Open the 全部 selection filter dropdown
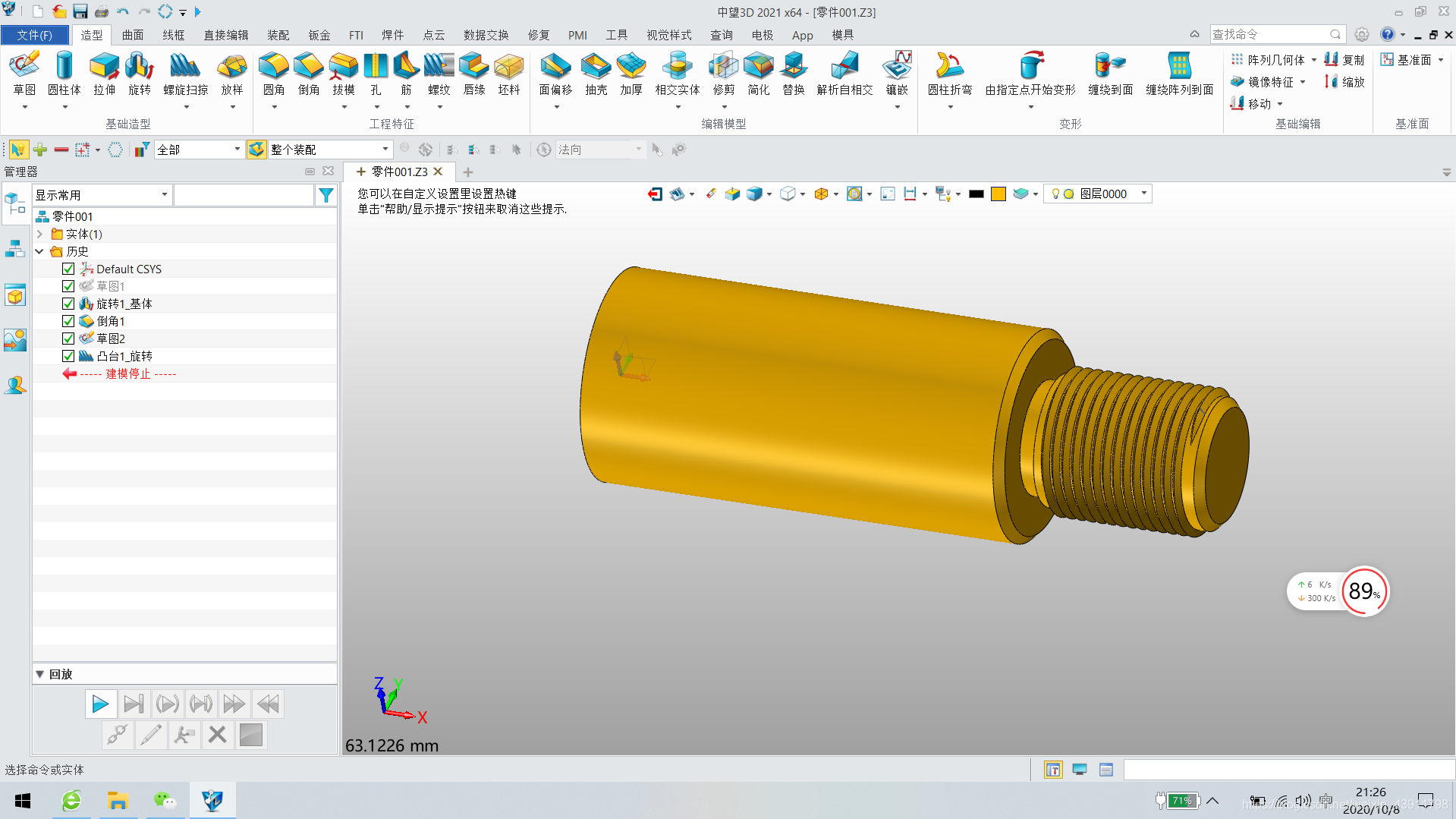This screenshot has height=819, width=1456. coord(199,150)
